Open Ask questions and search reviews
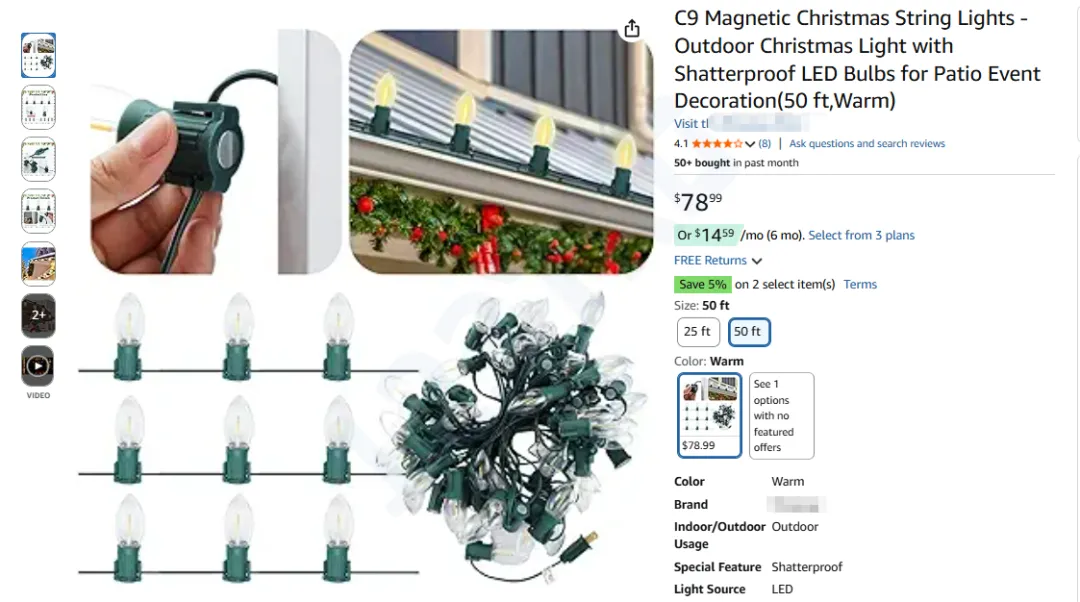 [866, 143]
